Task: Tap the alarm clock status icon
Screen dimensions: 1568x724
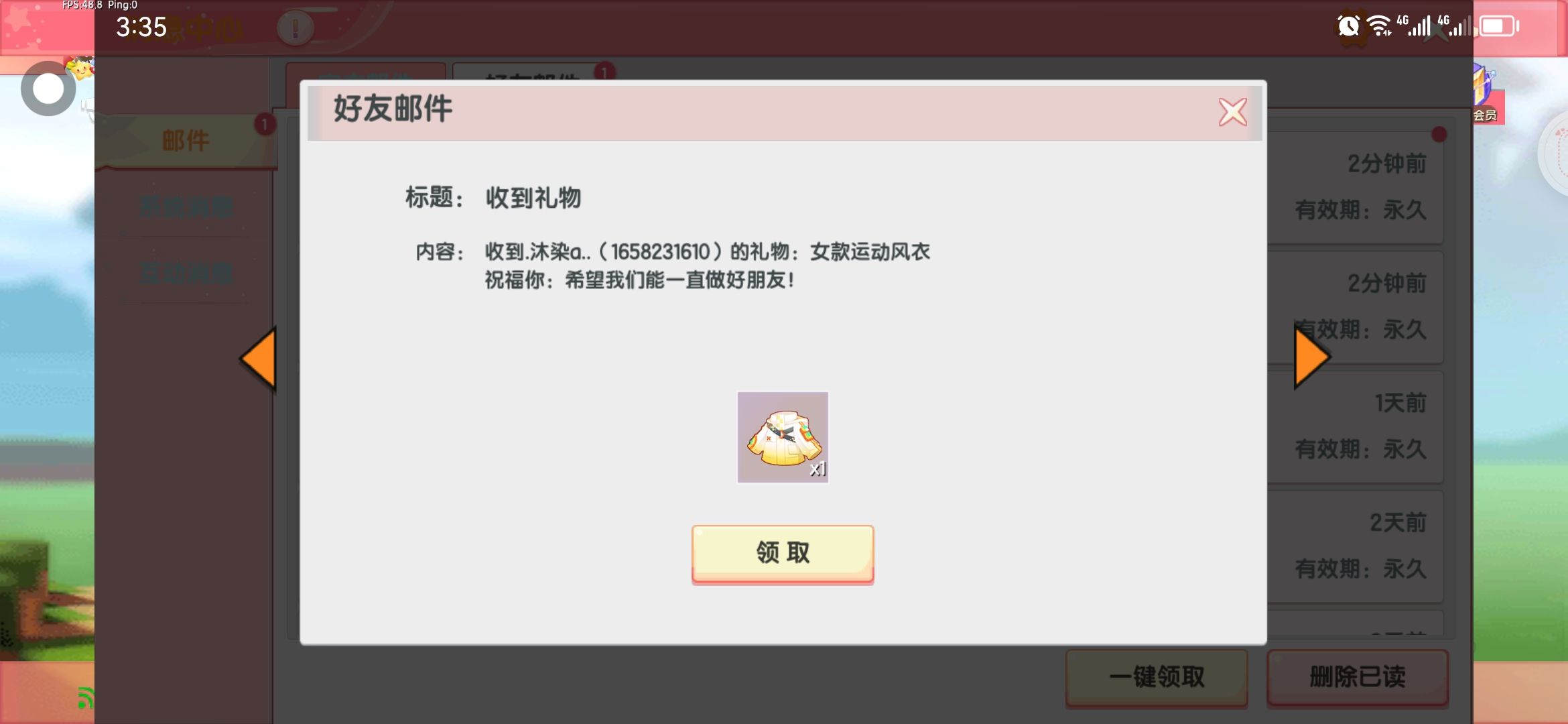Action: [1348, 26]
